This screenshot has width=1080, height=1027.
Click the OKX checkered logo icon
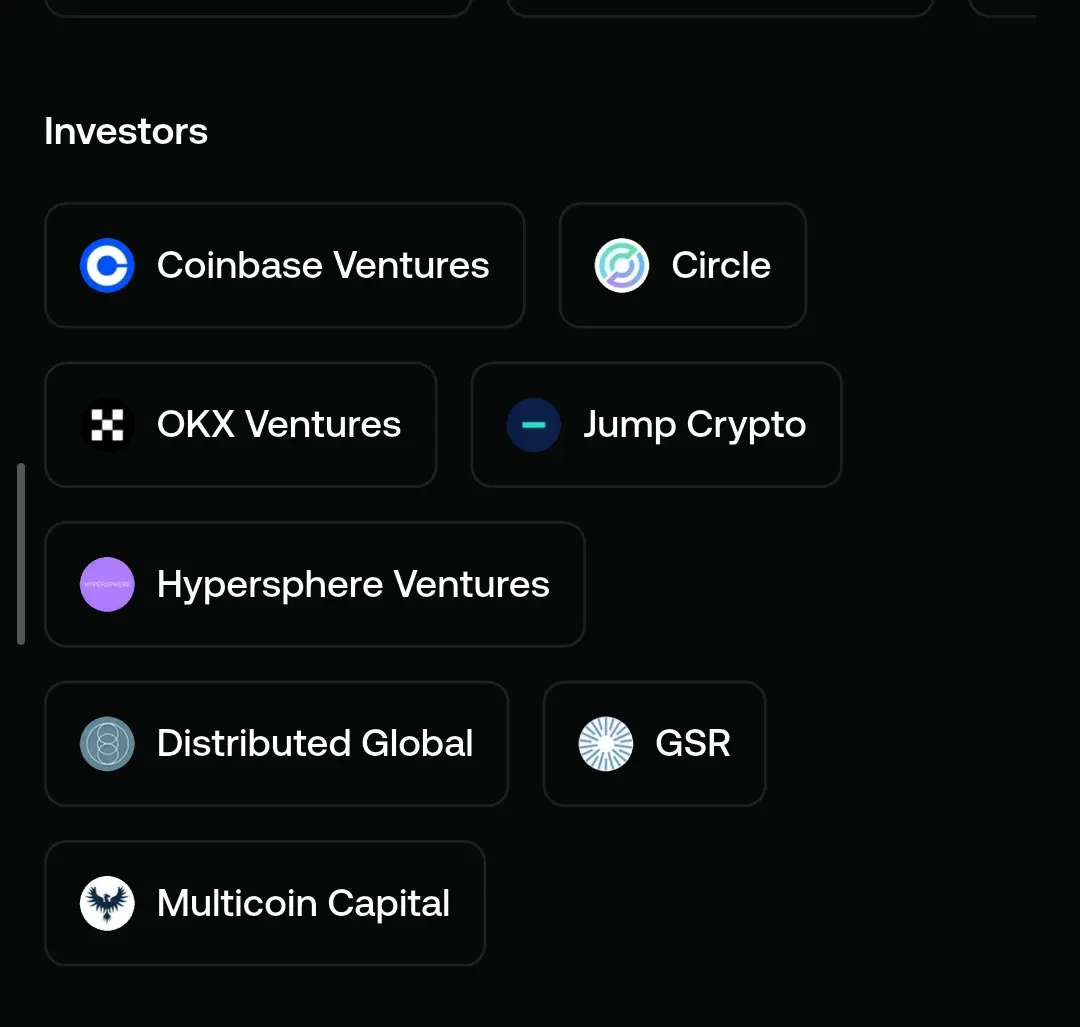(107, 424)
